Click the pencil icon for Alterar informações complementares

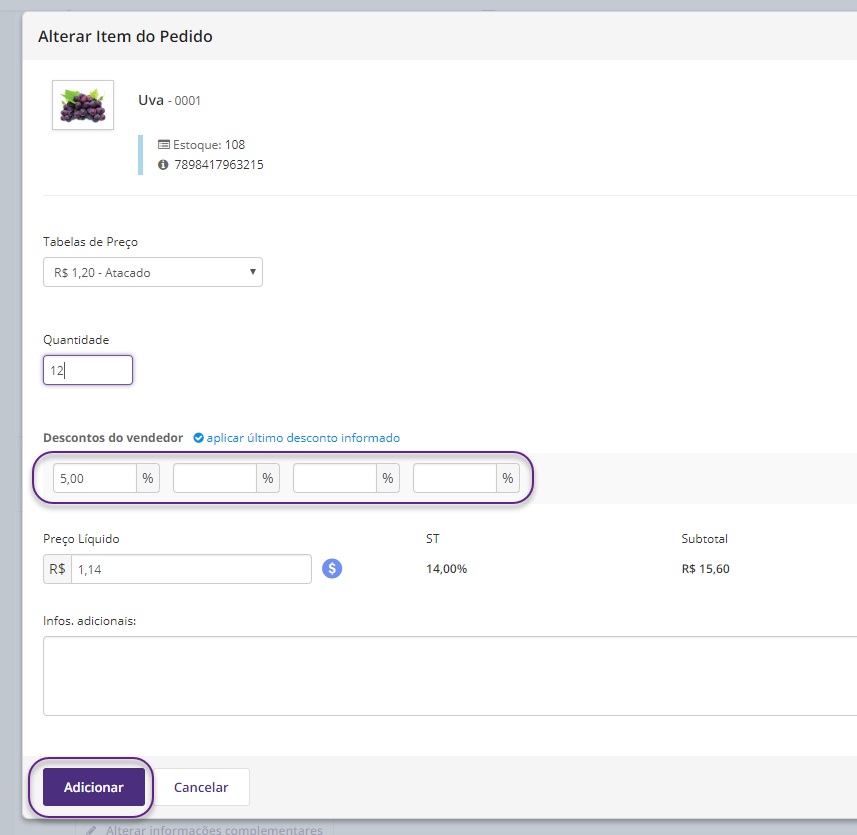pos(91,830)
